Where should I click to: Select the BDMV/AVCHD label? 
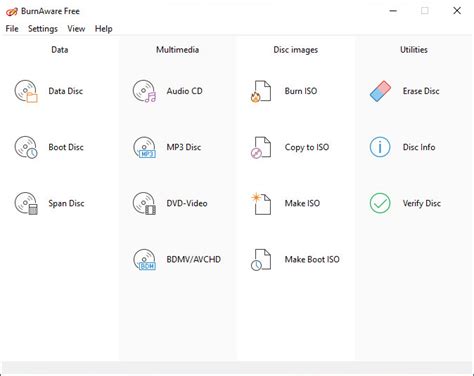(194, 259)
